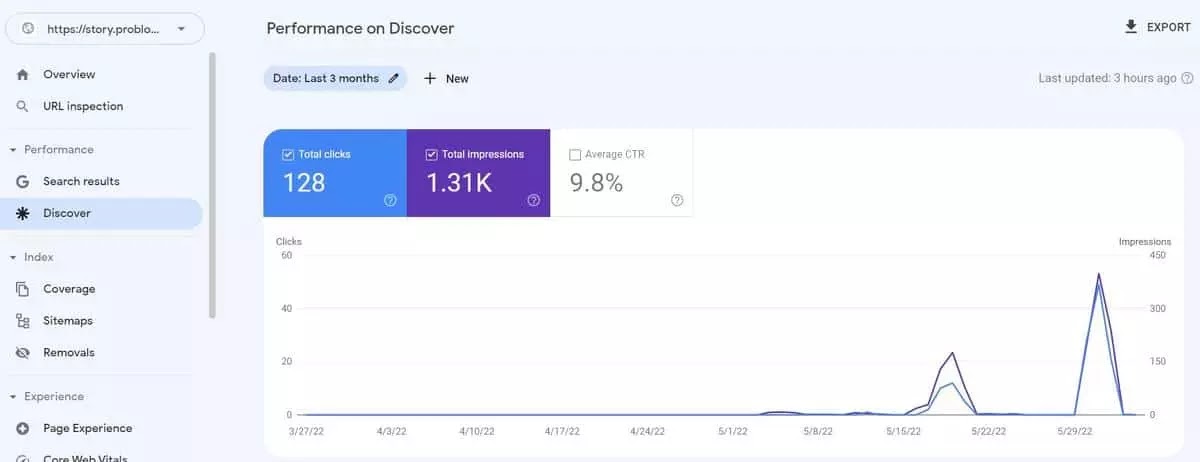Uncheck the Total clicks checkbox
The width and height of the screenshot is (1200, 462).
point(288,155)
